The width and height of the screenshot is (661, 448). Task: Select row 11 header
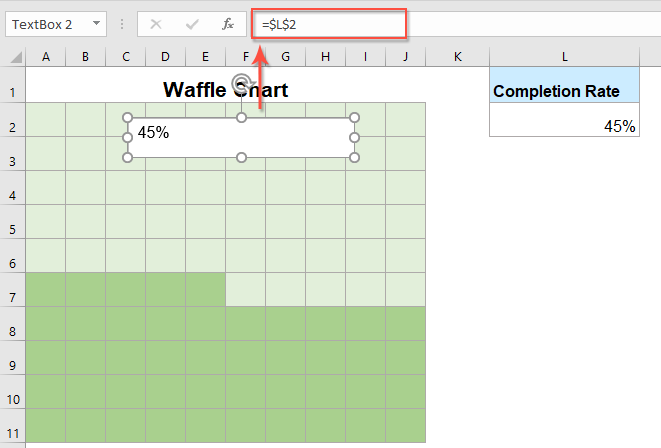point(12,425)
